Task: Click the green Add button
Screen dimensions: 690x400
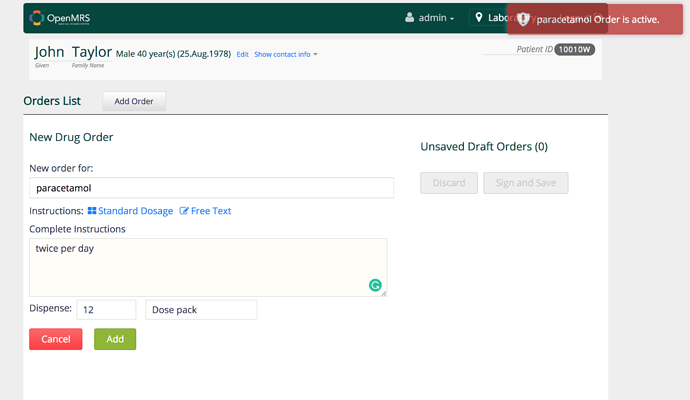Action: point(115,339)
